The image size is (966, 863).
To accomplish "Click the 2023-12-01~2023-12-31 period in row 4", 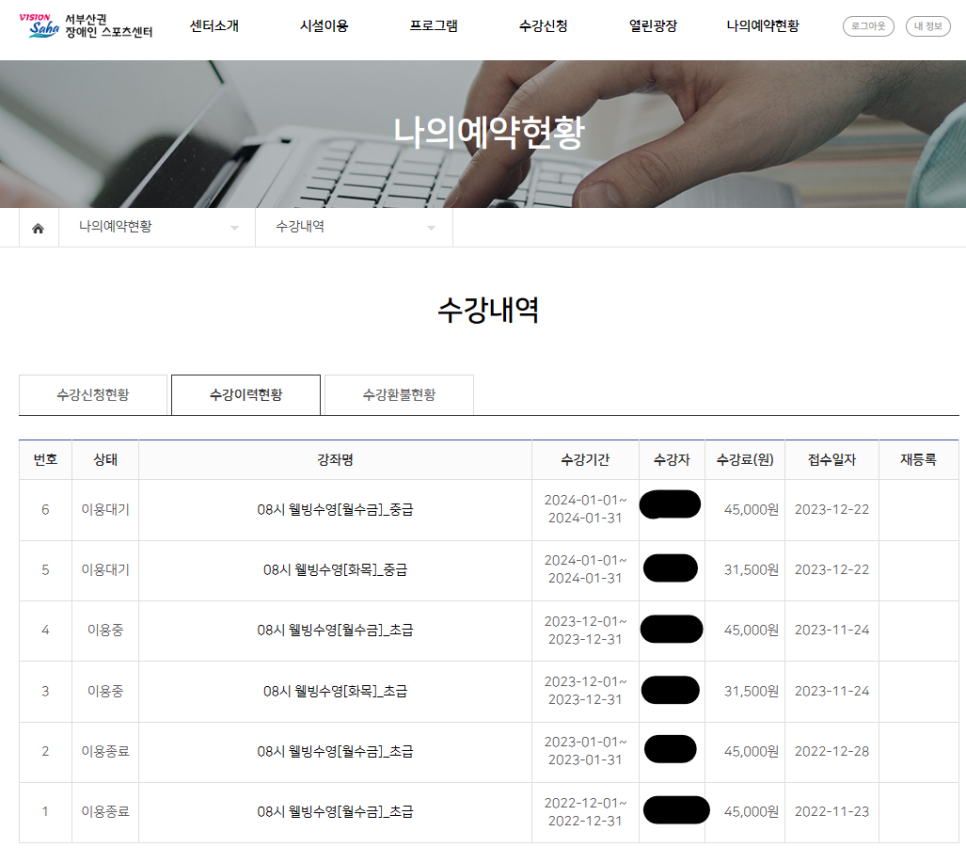I will (585, 630).
